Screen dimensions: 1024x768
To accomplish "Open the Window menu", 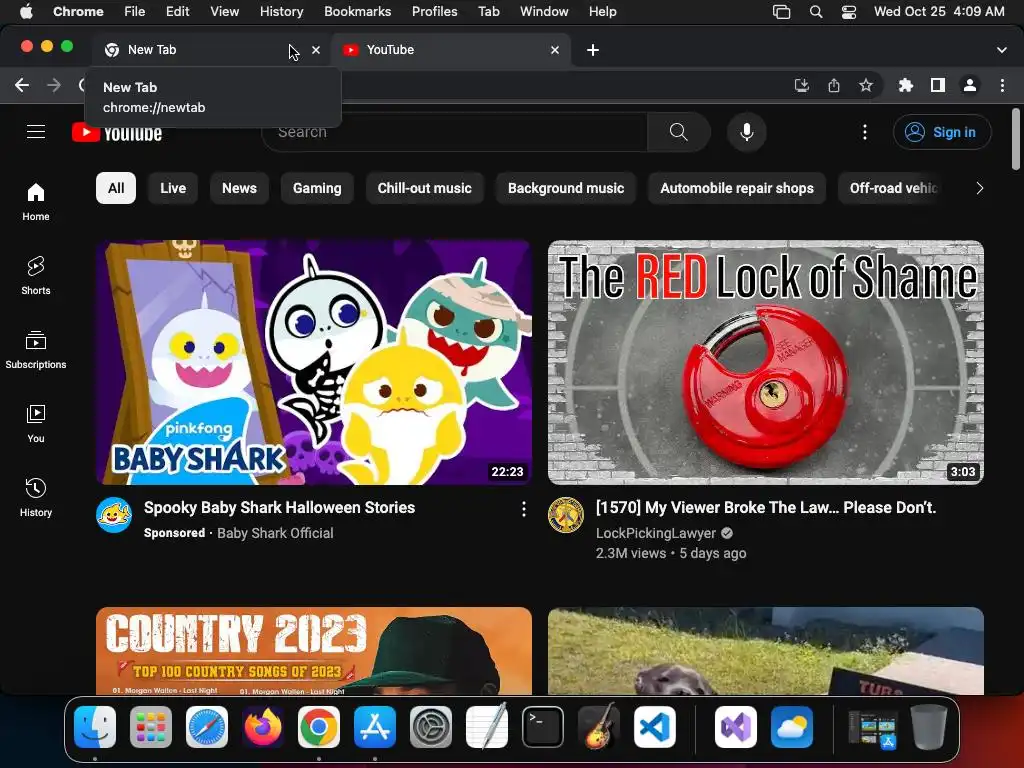I will point(544,11).
